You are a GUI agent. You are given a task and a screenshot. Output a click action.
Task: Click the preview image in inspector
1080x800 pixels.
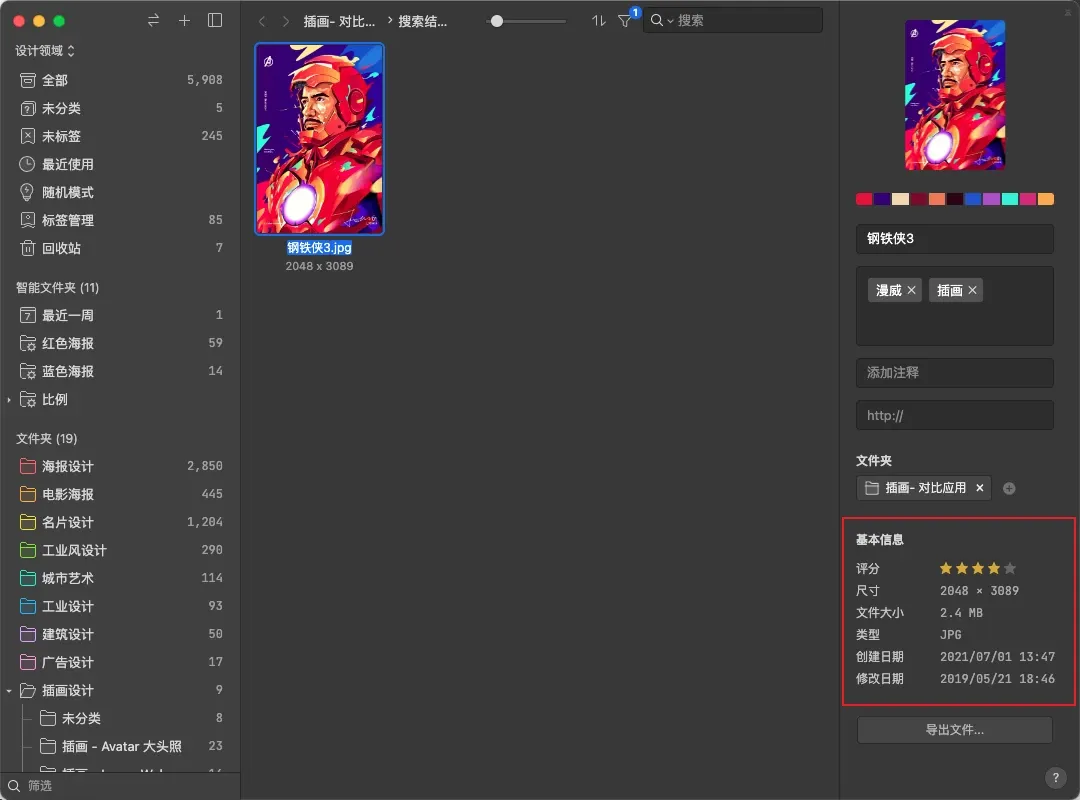pos(955,94)
